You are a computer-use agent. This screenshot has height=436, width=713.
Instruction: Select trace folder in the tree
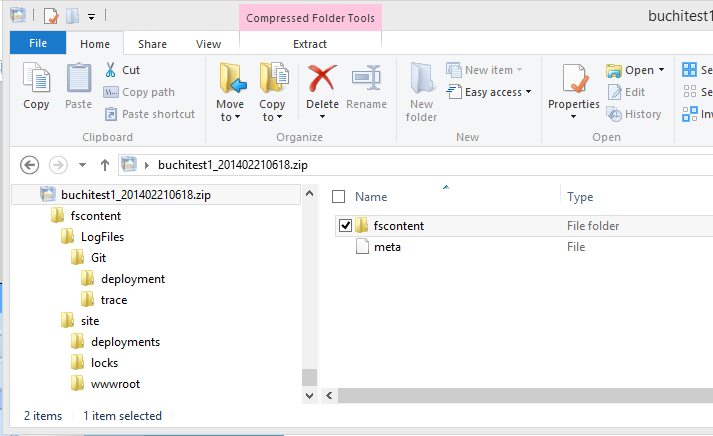[114, 300]
